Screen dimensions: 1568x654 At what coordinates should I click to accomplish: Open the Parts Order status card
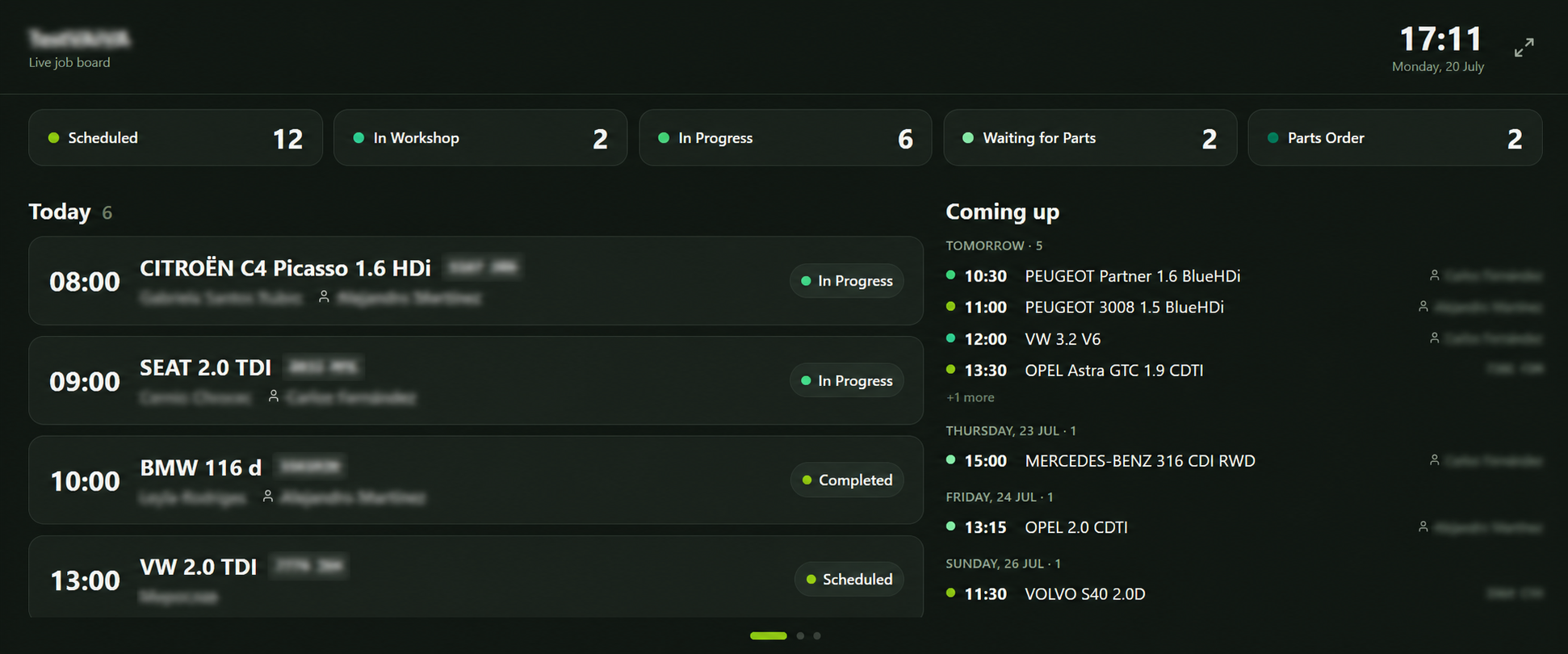pos(1395,138)
